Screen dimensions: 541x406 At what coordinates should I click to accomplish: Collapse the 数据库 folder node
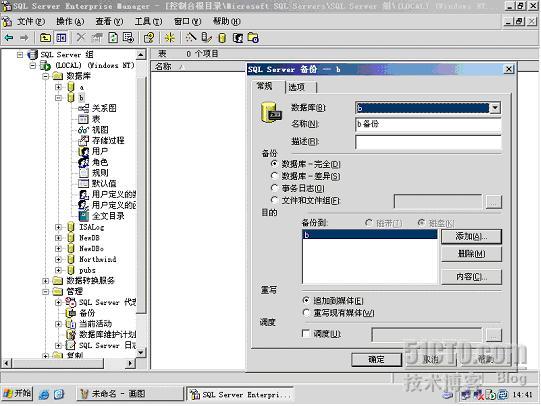46,76
